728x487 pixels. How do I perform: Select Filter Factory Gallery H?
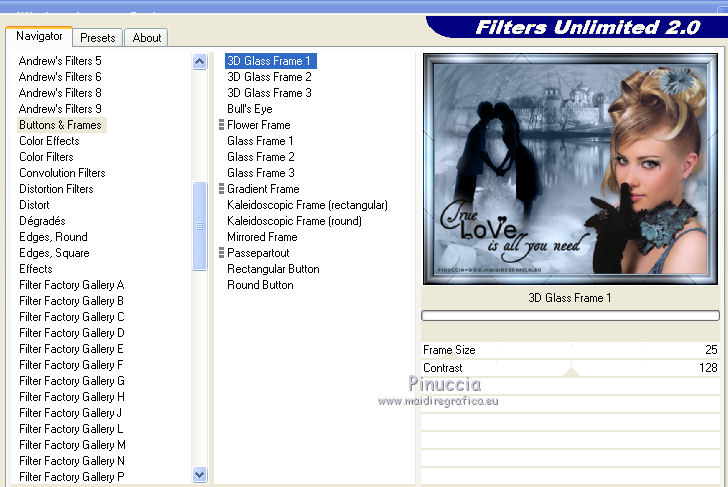point(72,397)
